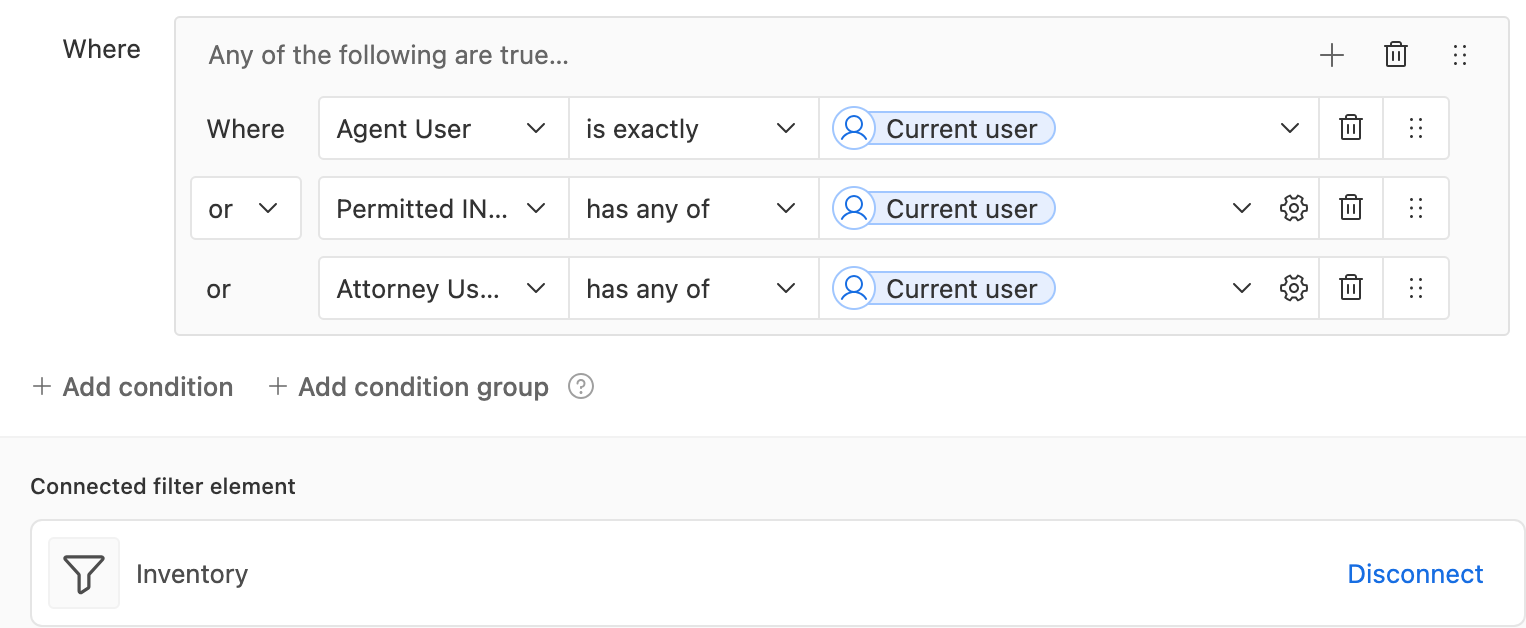Delete the Permitted IN condition row
This screenshot has width=1526, height=628.
[1351, 208]
